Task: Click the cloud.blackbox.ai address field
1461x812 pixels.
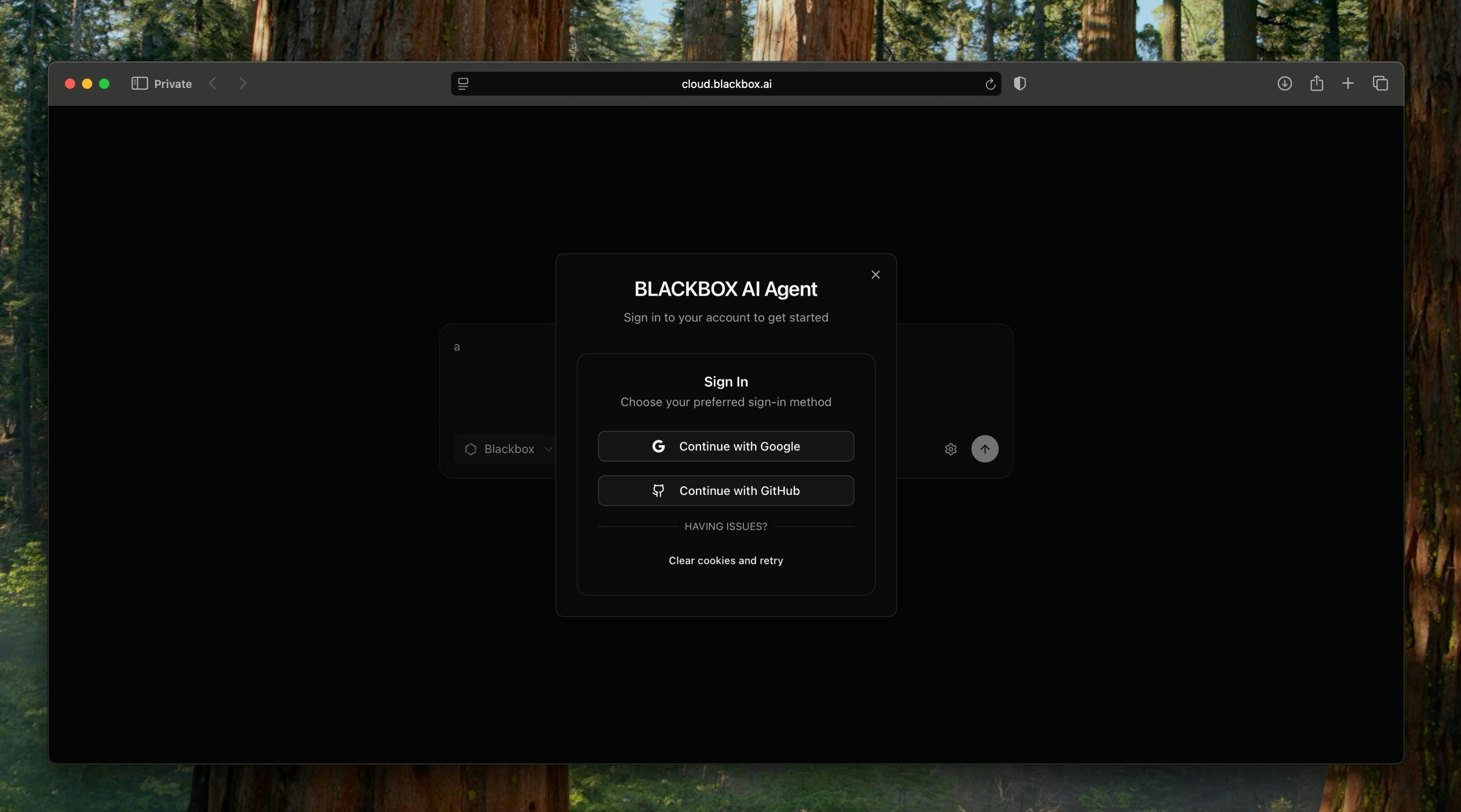Action: click(x=725, y=84)
